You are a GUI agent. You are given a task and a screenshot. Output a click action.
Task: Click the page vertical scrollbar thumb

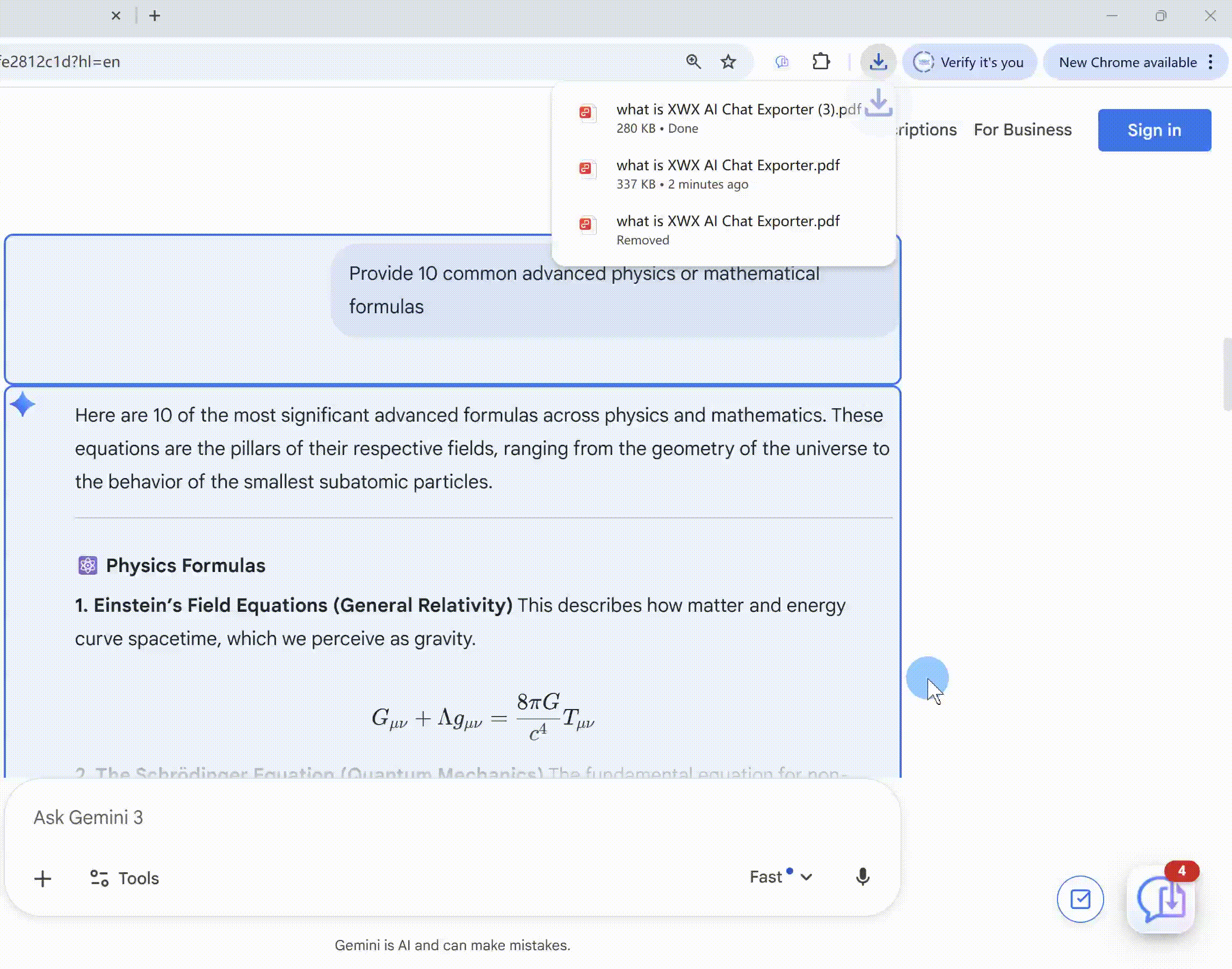[1227, 373]
